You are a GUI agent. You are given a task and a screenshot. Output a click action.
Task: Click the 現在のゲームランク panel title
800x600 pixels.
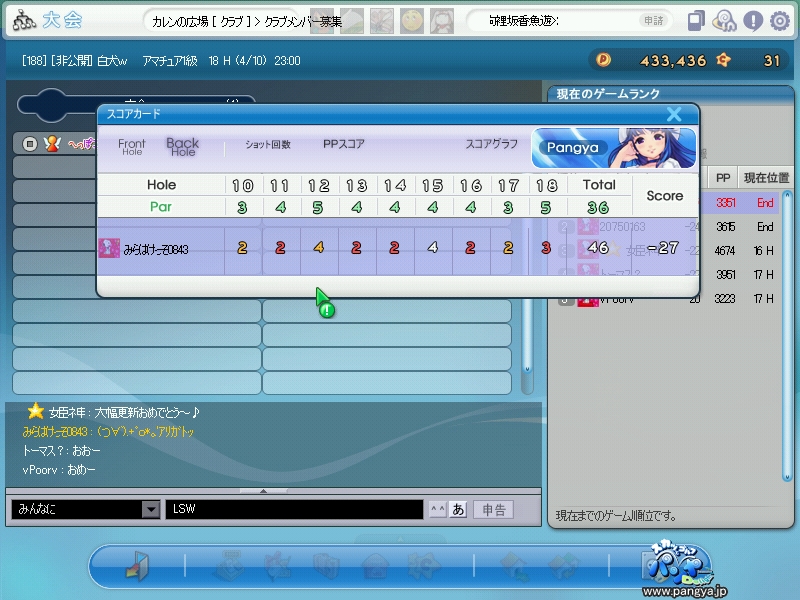(x=608, y=94)
